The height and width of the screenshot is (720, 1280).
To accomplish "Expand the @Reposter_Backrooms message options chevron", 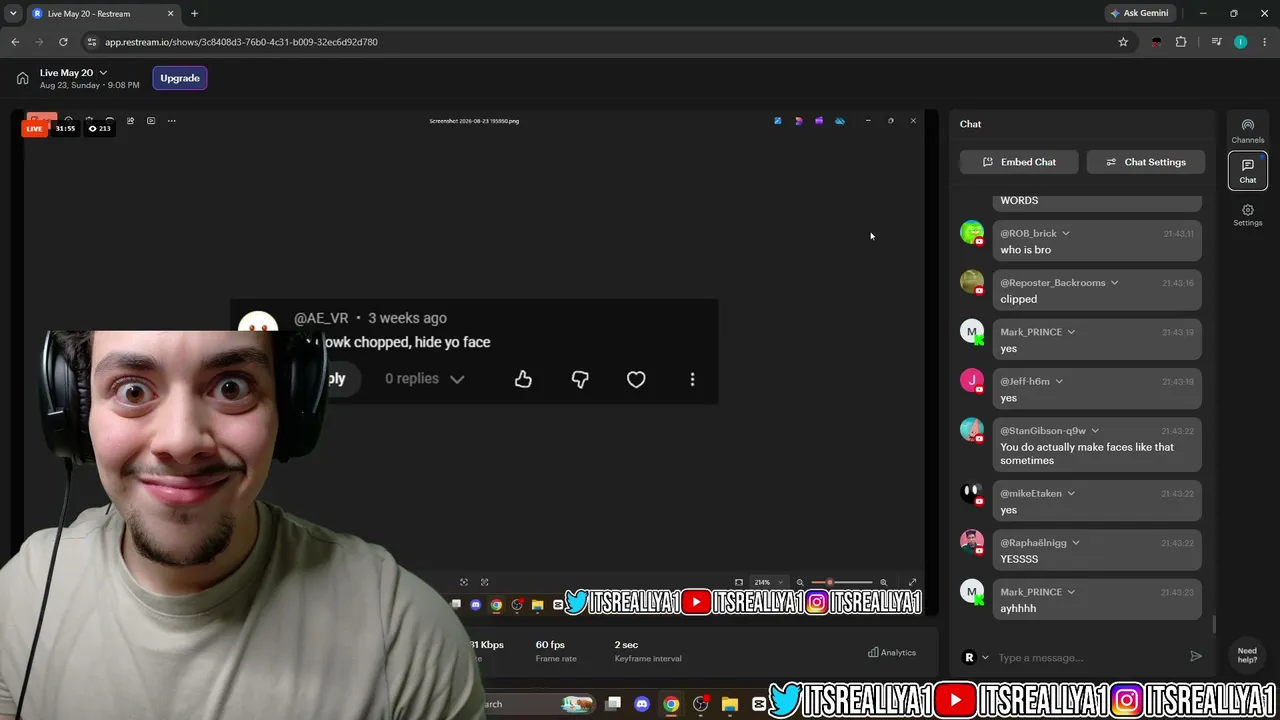I will pos(1114,283).
